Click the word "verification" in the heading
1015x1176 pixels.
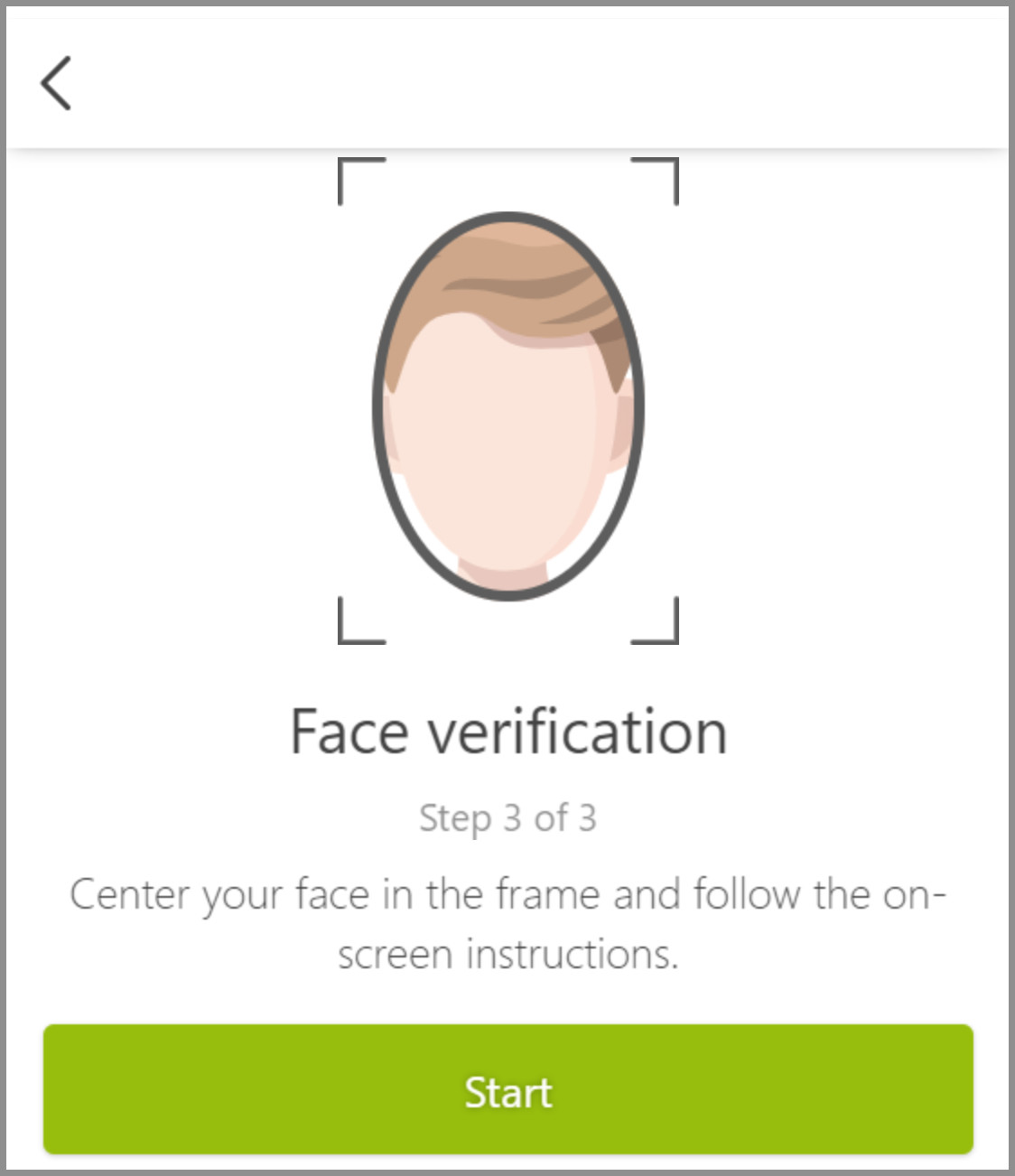(x=577, y=733)
